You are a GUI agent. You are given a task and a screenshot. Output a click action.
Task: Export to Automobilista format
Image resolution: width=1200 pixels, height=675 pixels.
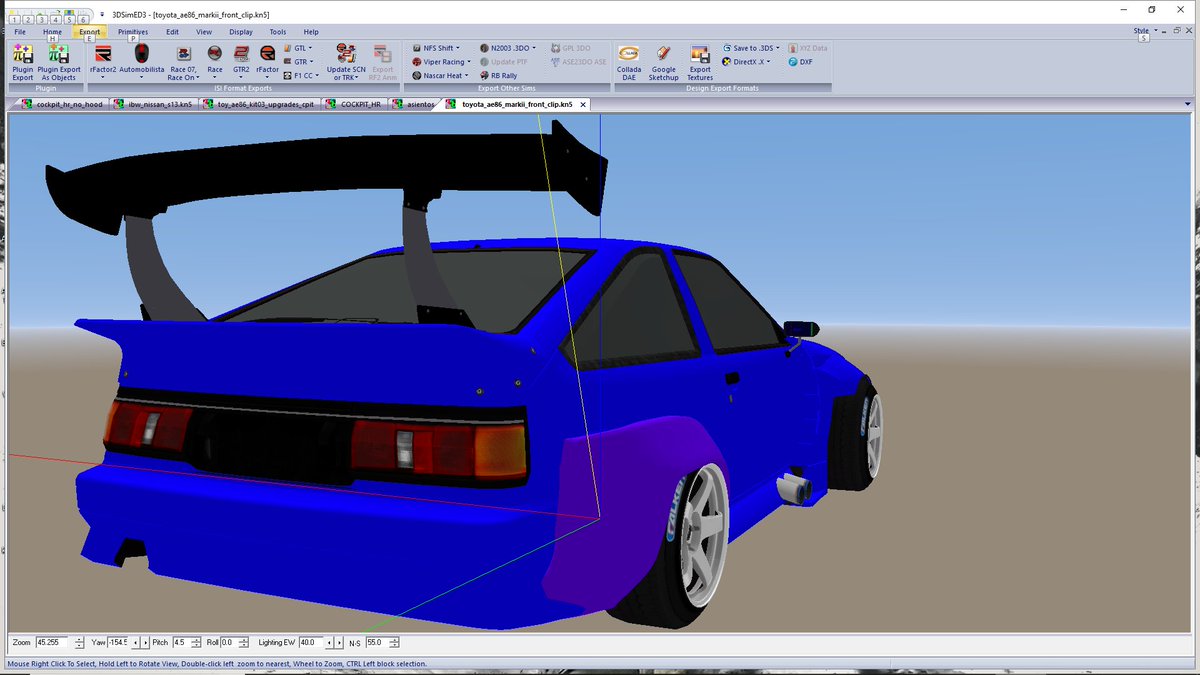coord(142,62)
